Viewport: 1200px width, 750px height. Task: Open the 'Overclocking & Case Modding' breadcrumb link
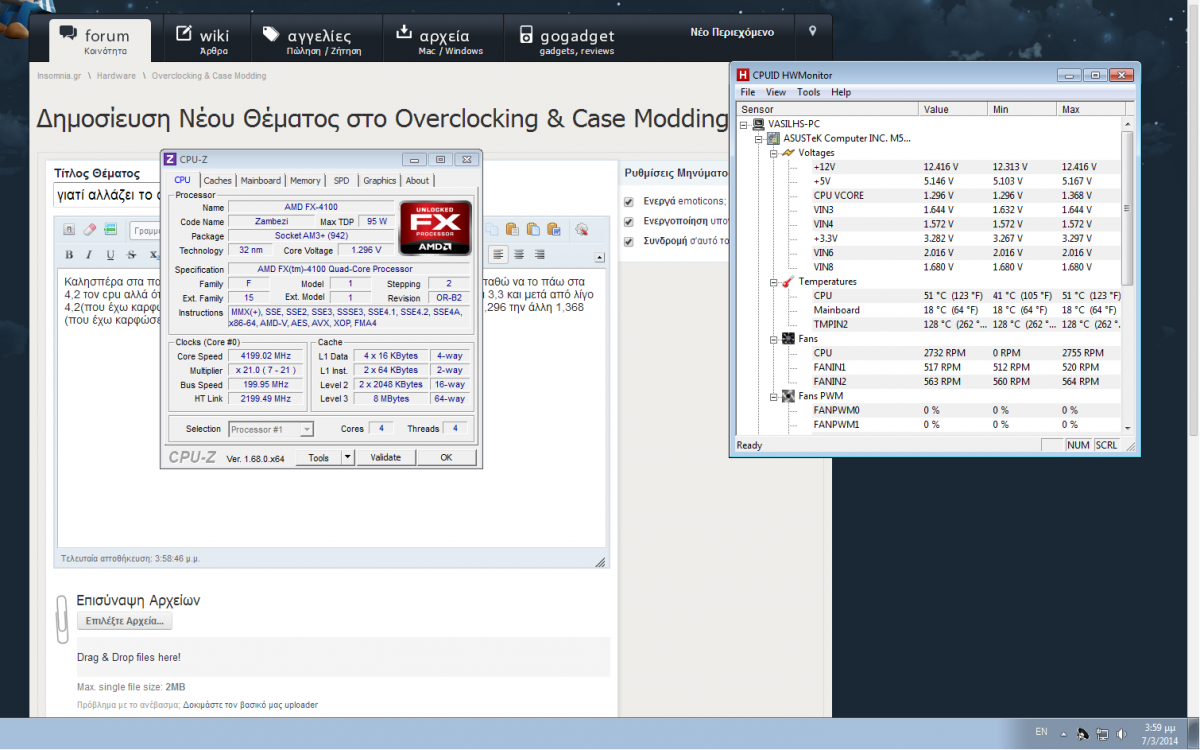point(209,76)
